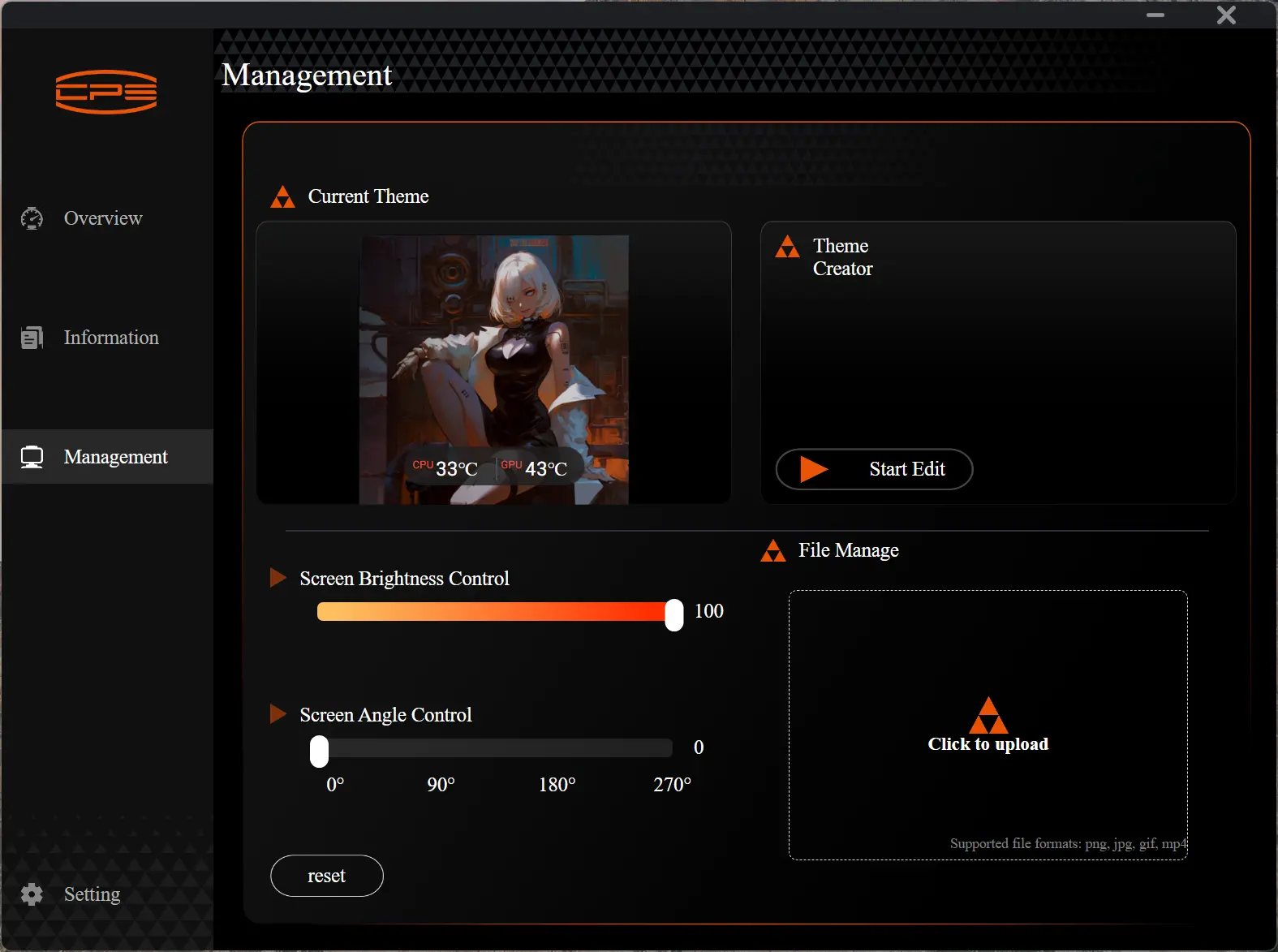Click the Overview gauge icon
This screenshot has height=952, width=1278.
point(32,218)
